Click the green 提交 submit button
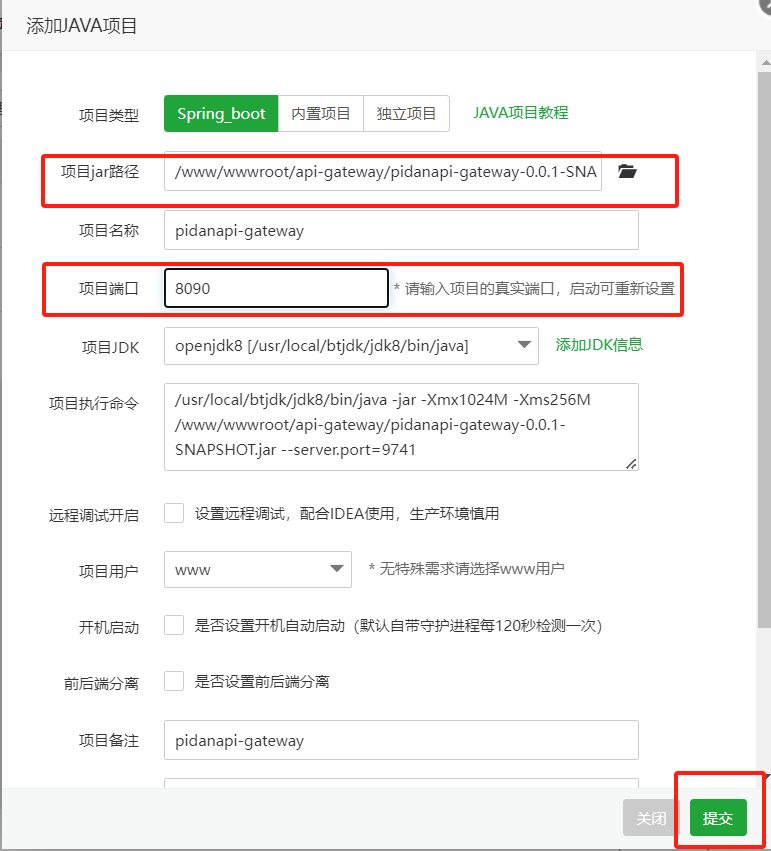771x851 pixels. point(717,818)
